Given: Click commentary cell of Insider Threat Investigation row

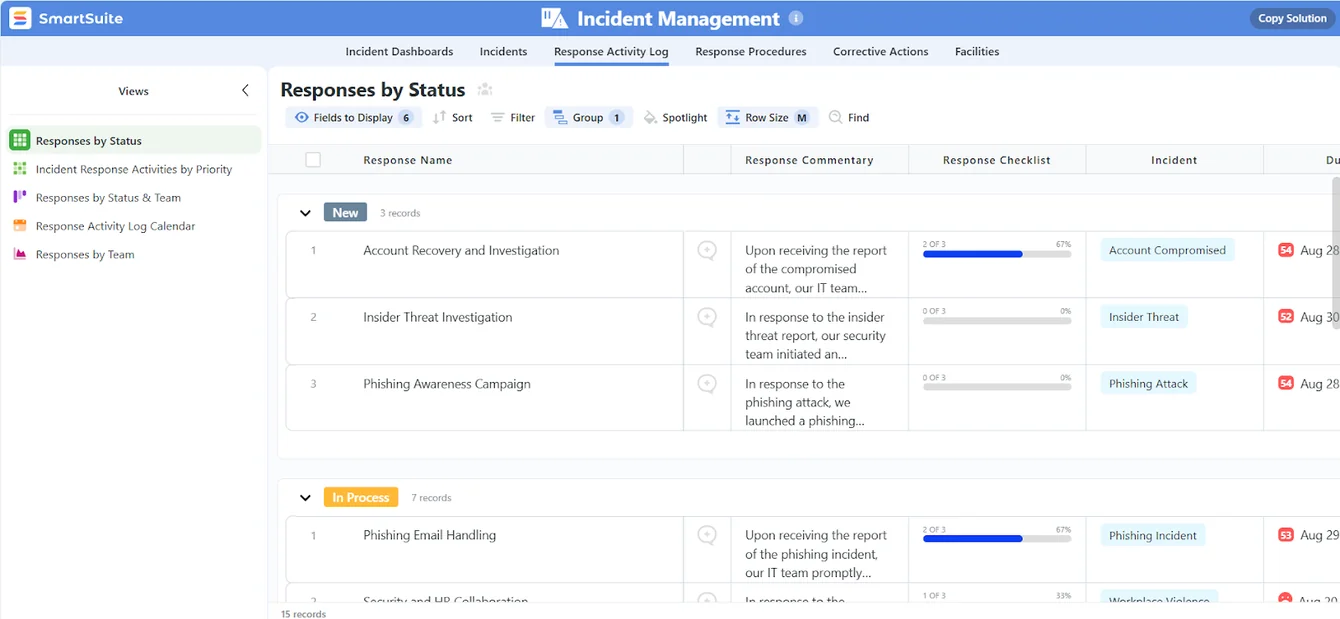Looking at the screenshot, I should point(819,331).
